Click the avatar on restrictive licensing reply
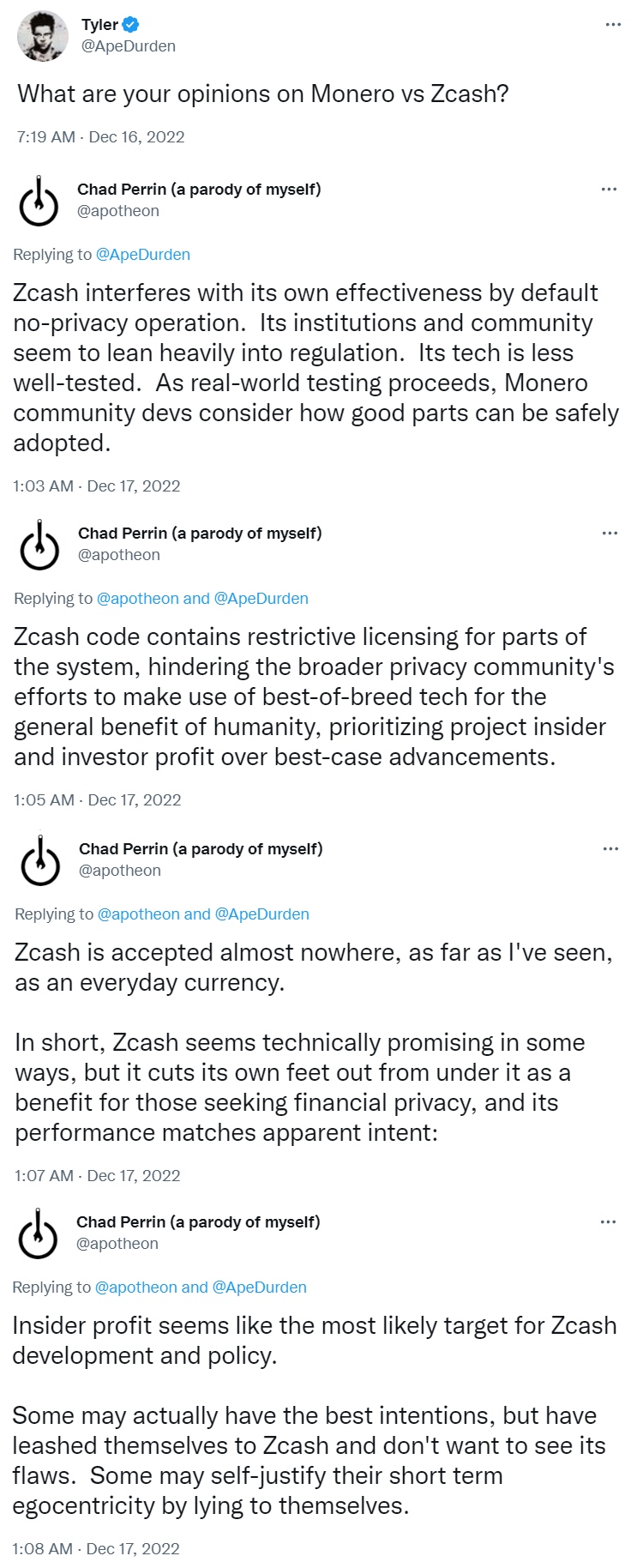The width and height of the screenshot is (631, 1568). point(39,546)
